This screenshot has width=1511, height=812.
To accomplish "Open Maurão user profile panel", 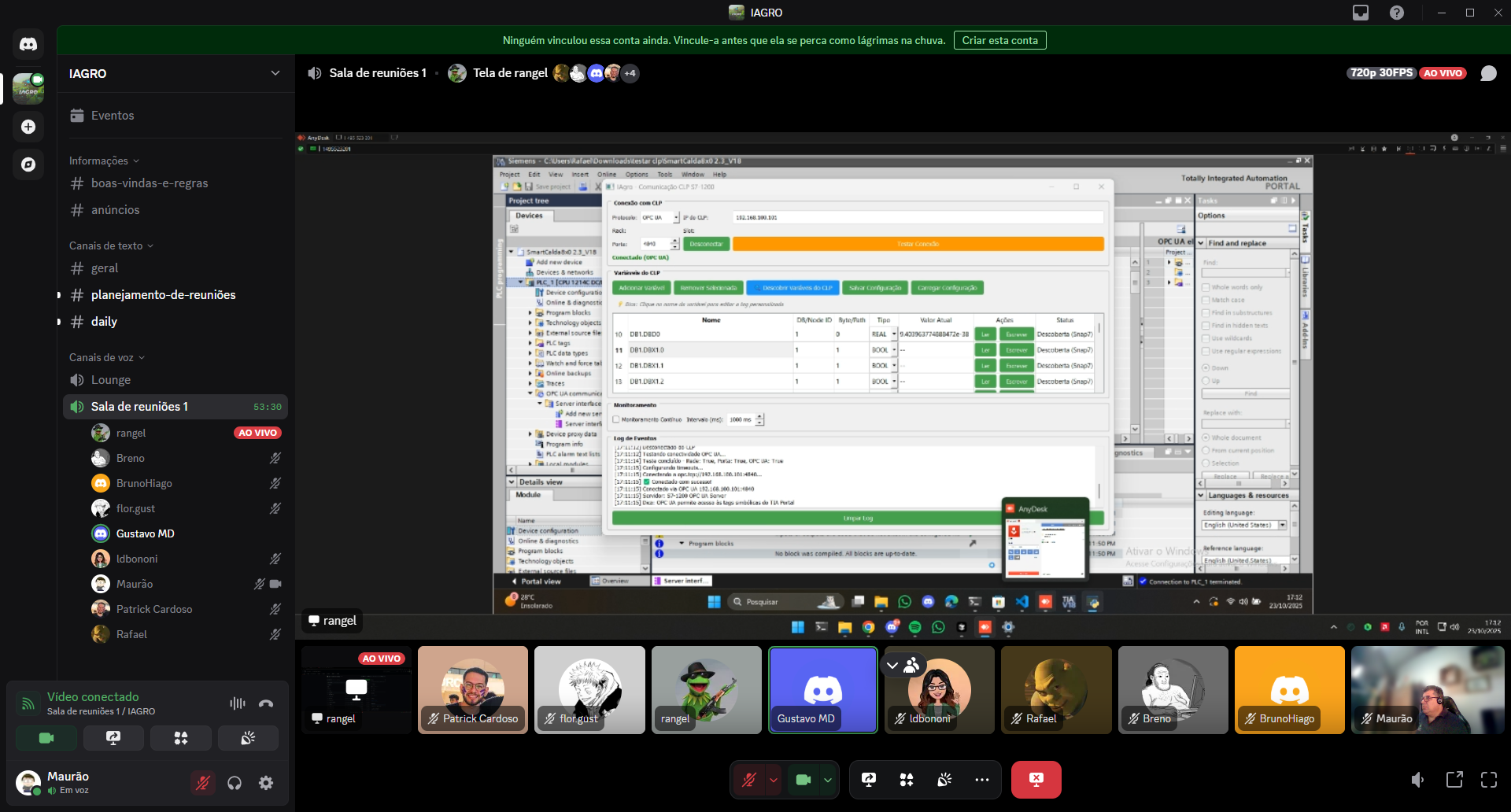I will pos(99,783).
